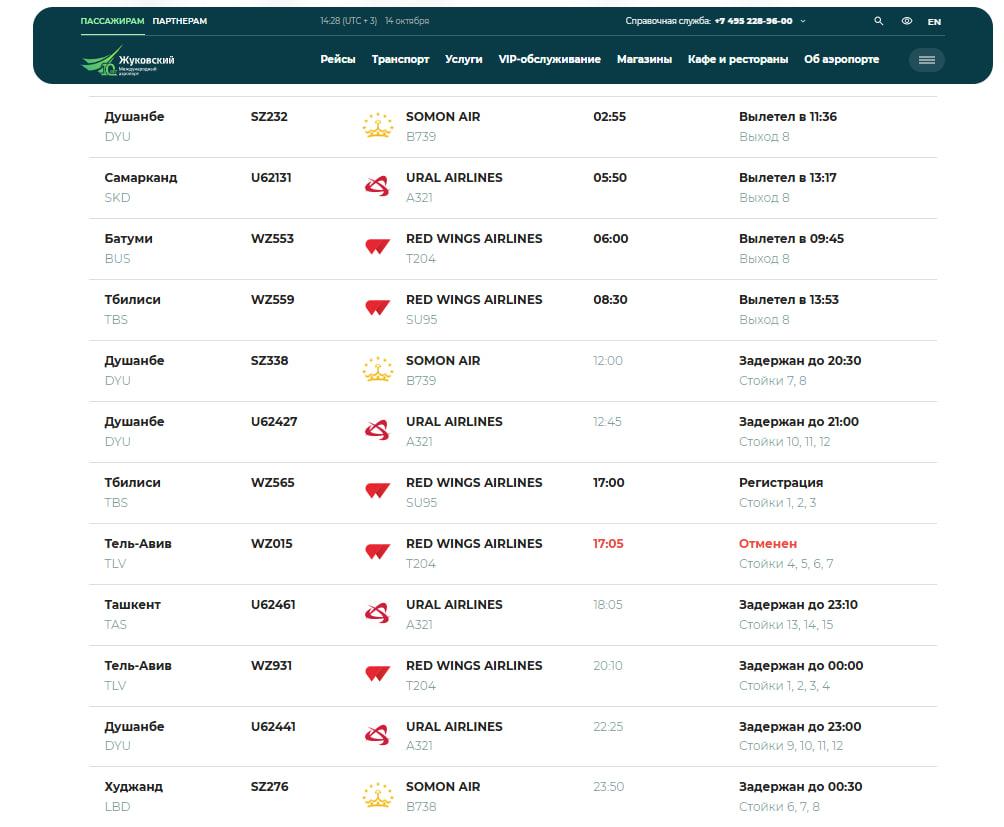Toggle the accessibility eye icon

point(907,21)
